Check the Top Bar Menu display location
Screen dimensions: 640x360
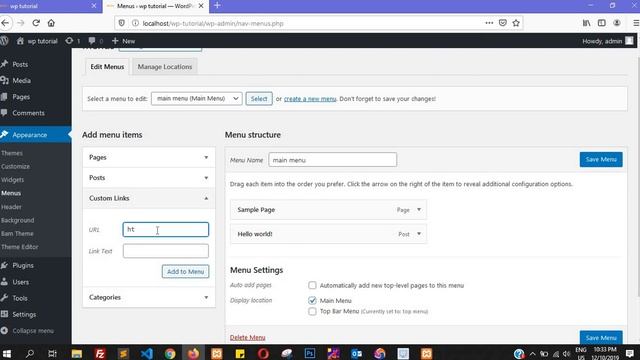[312, 311]
